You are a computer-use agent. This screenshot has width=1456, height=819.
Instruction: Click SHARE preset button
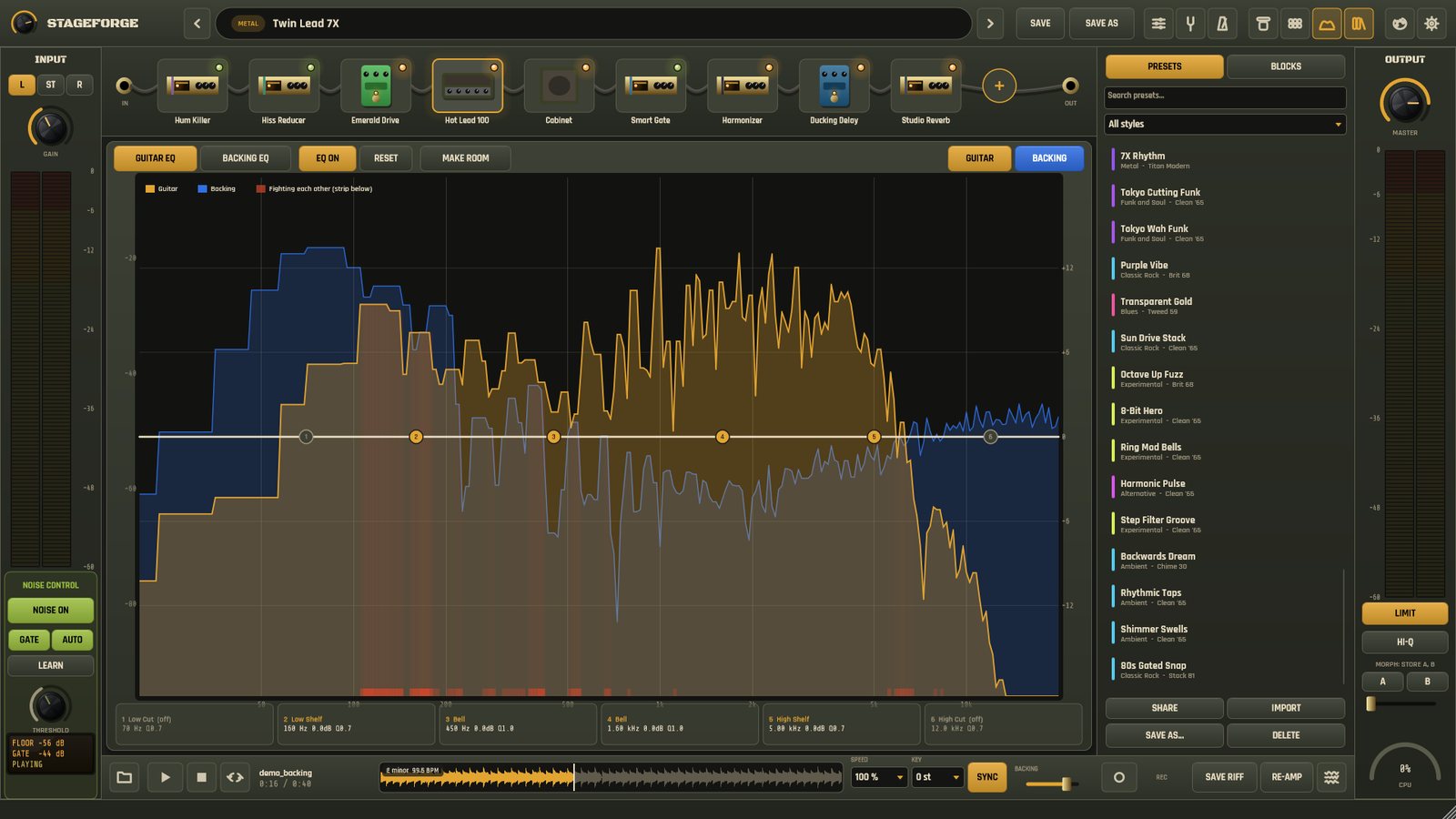pyautogui.click(x=1164, y=708)
